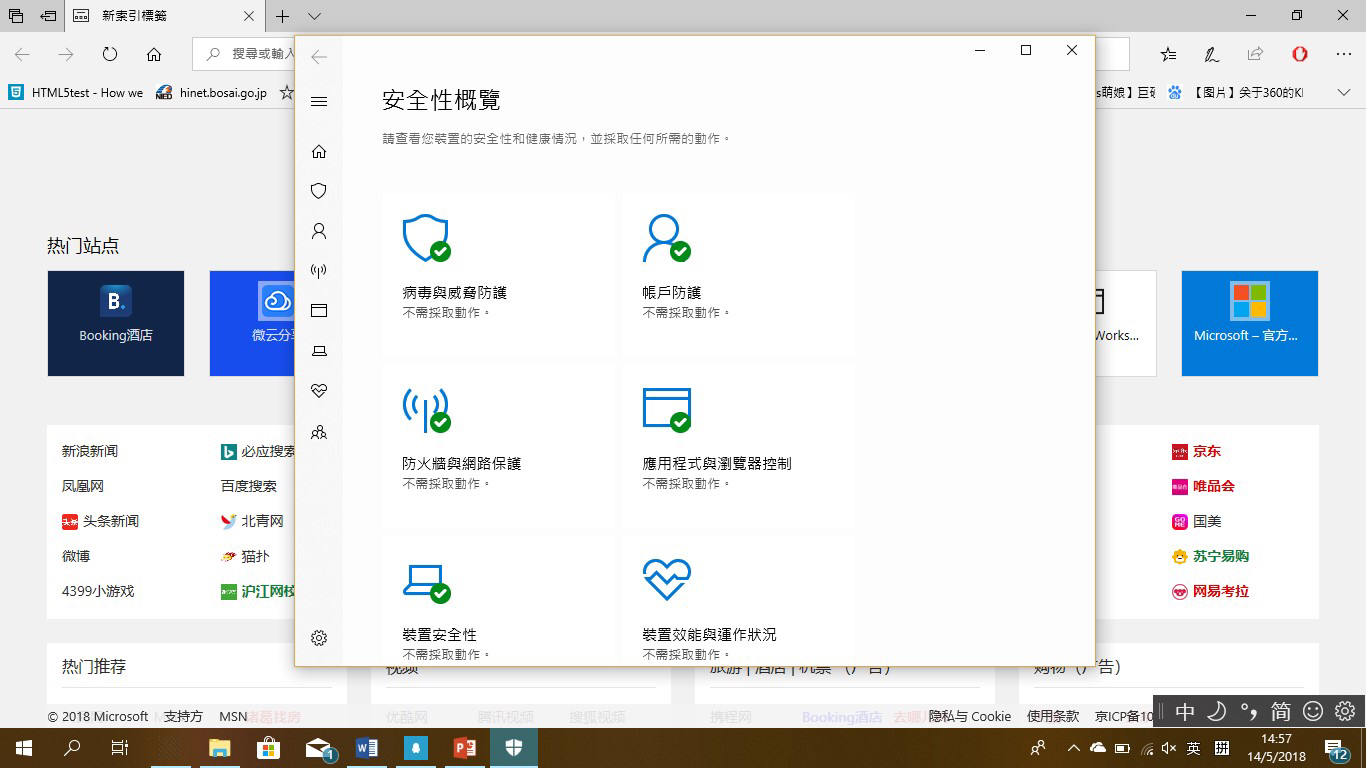Screen dimensions: 1366x768
Task: Open the 网易考拉 shopping link
Action: (1210, 591)
